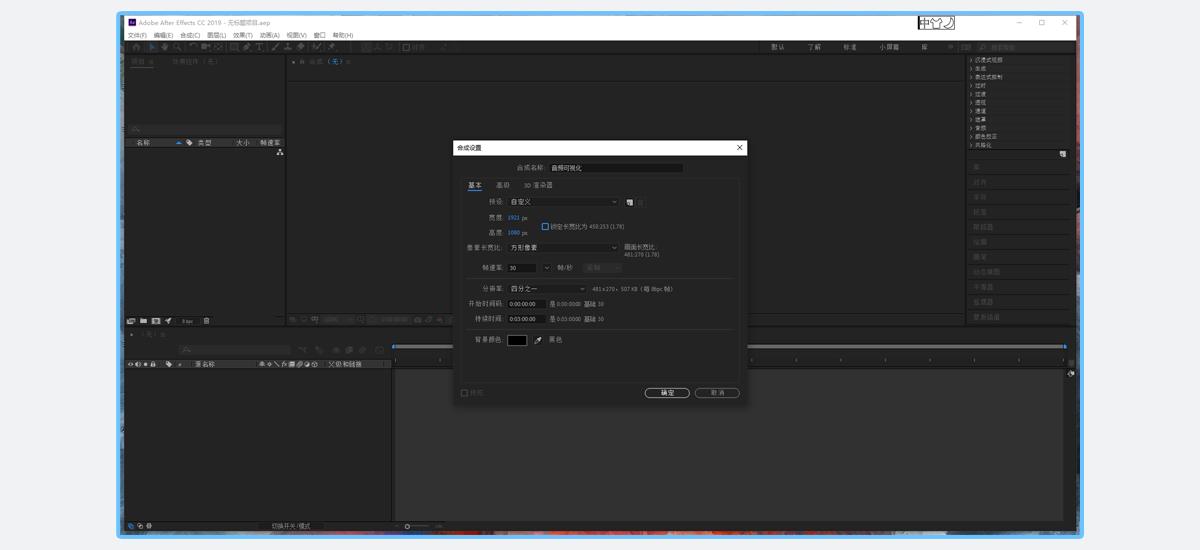
Task: Open the frame rate arrow dropdown next to 30
Action: click(x=547, y=268)
